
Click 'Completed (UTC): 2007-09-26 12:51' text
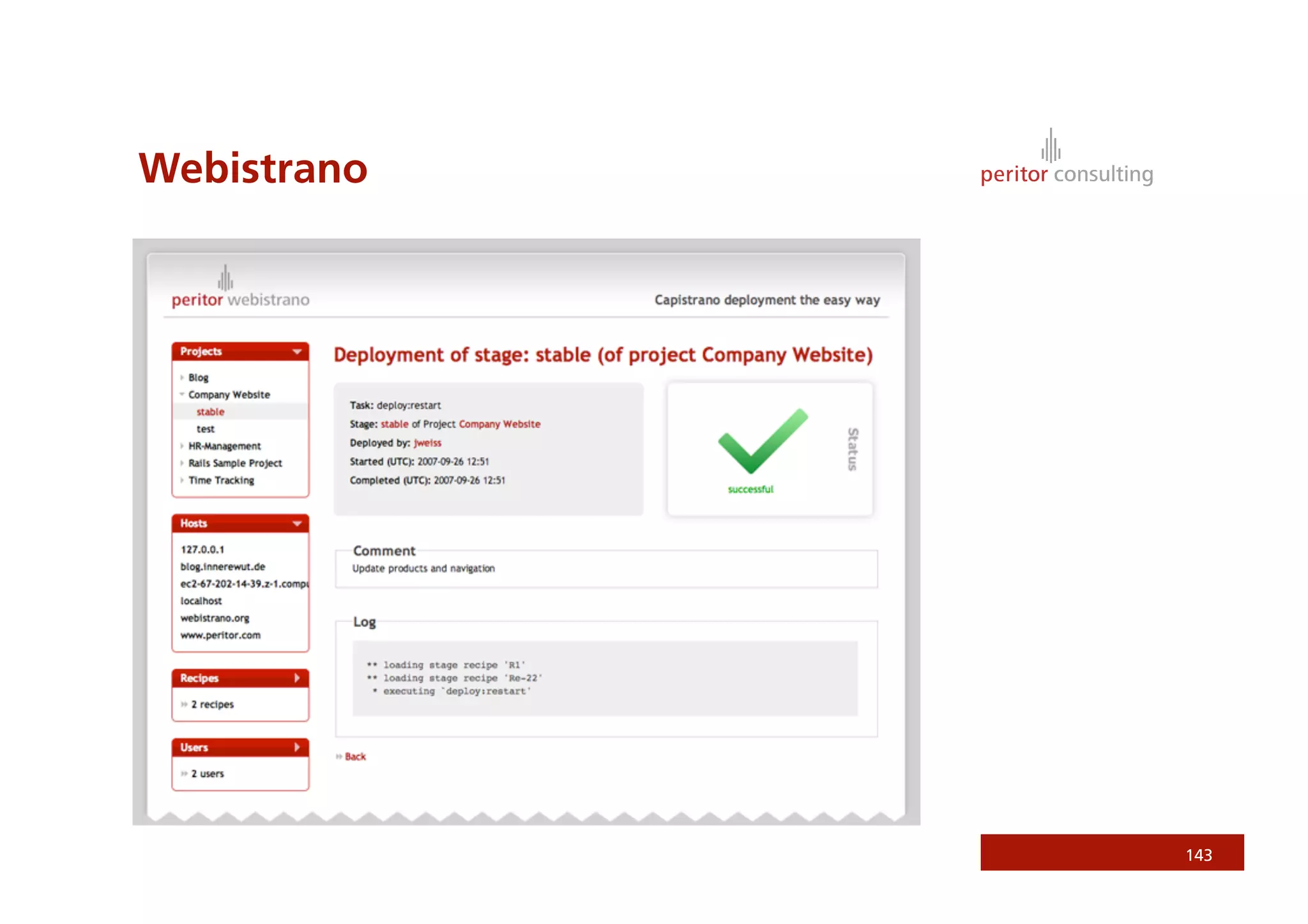click(x=427, y=480)
